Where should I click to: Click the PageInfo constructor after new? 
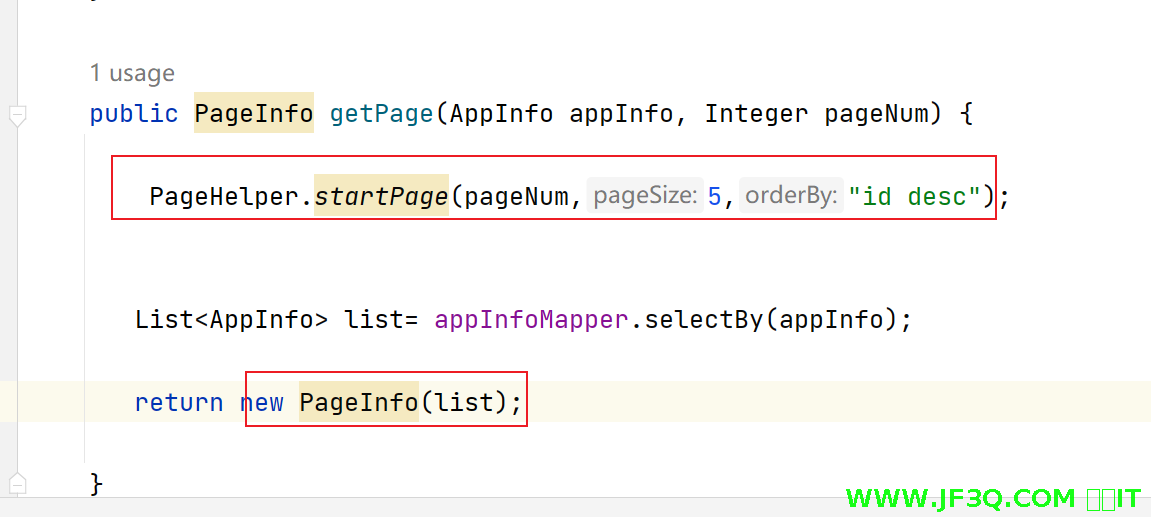click(x=358, y=403)
